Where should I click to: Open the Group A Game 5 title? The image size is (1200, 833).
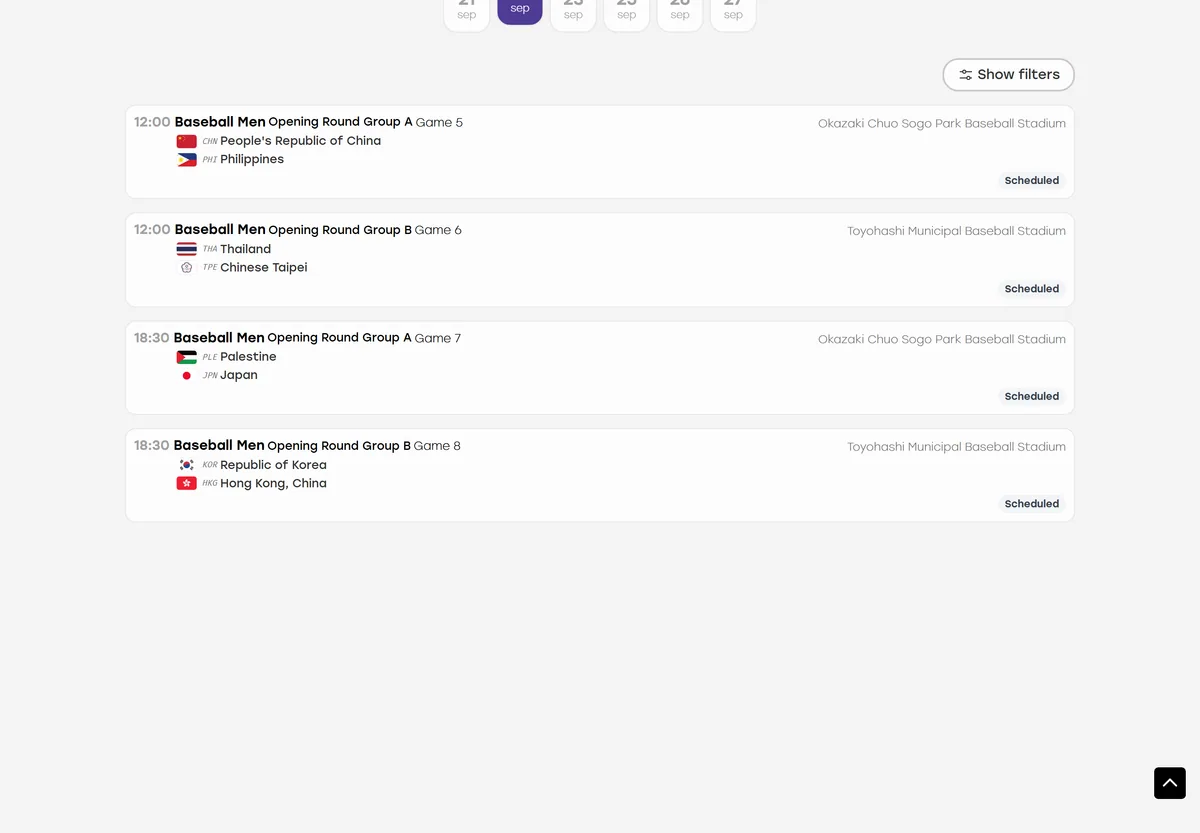tap(319, 122)
